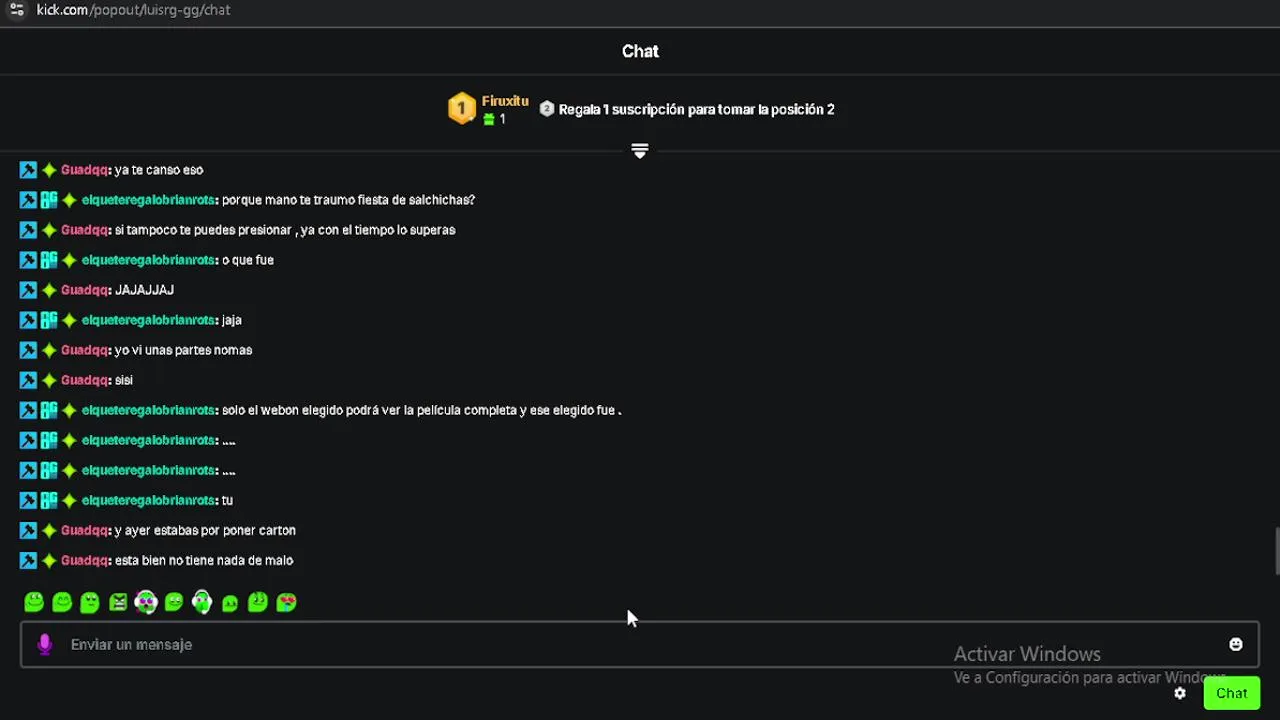Click the green Chat send button

pos(1232,693)
